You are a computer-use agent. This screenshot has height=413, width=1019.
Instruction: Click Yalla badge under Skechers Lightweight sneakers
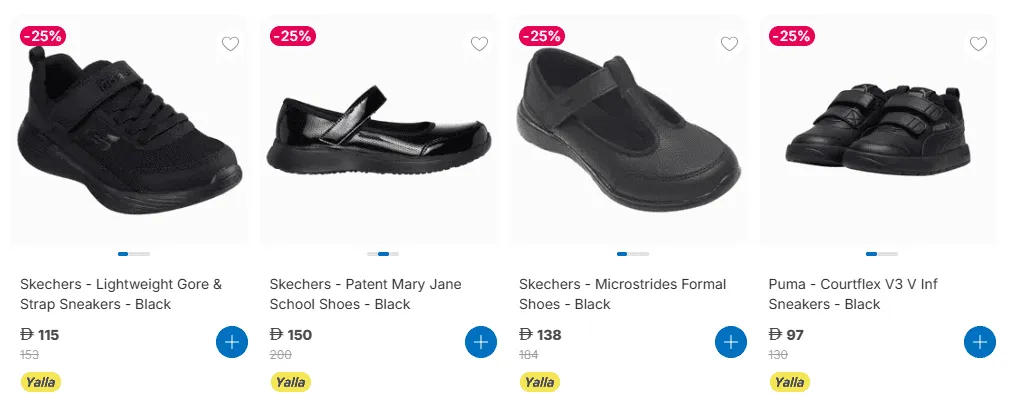(41, 382)
